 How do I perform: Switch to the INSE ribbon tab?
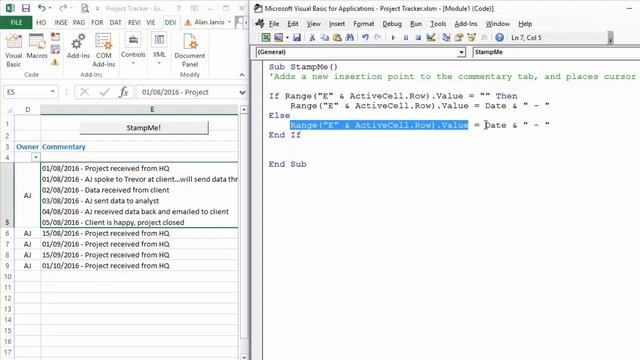61,22
